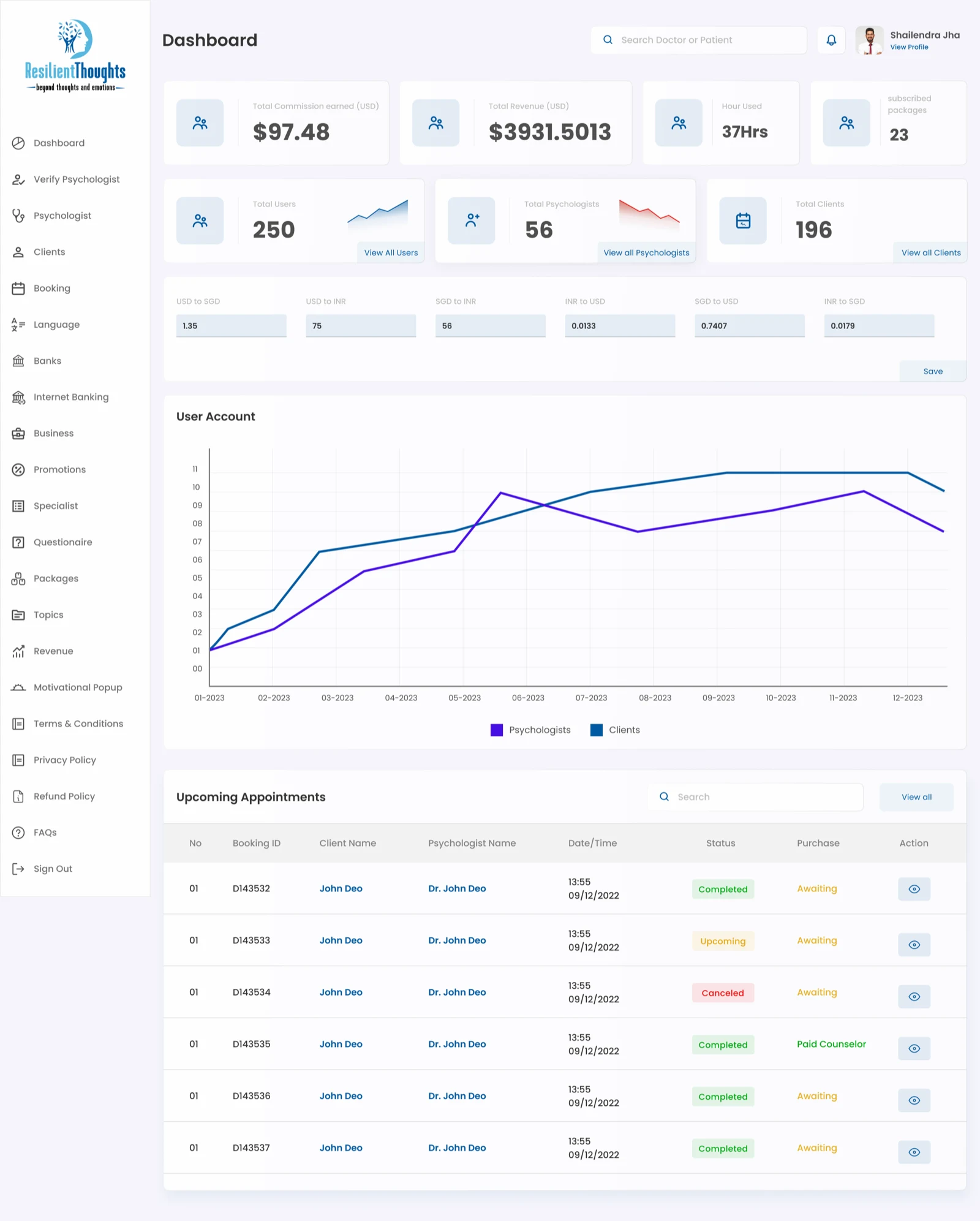View booking D143534 with eye icon
Screen dimensions: 980x1221
(914, 997)
